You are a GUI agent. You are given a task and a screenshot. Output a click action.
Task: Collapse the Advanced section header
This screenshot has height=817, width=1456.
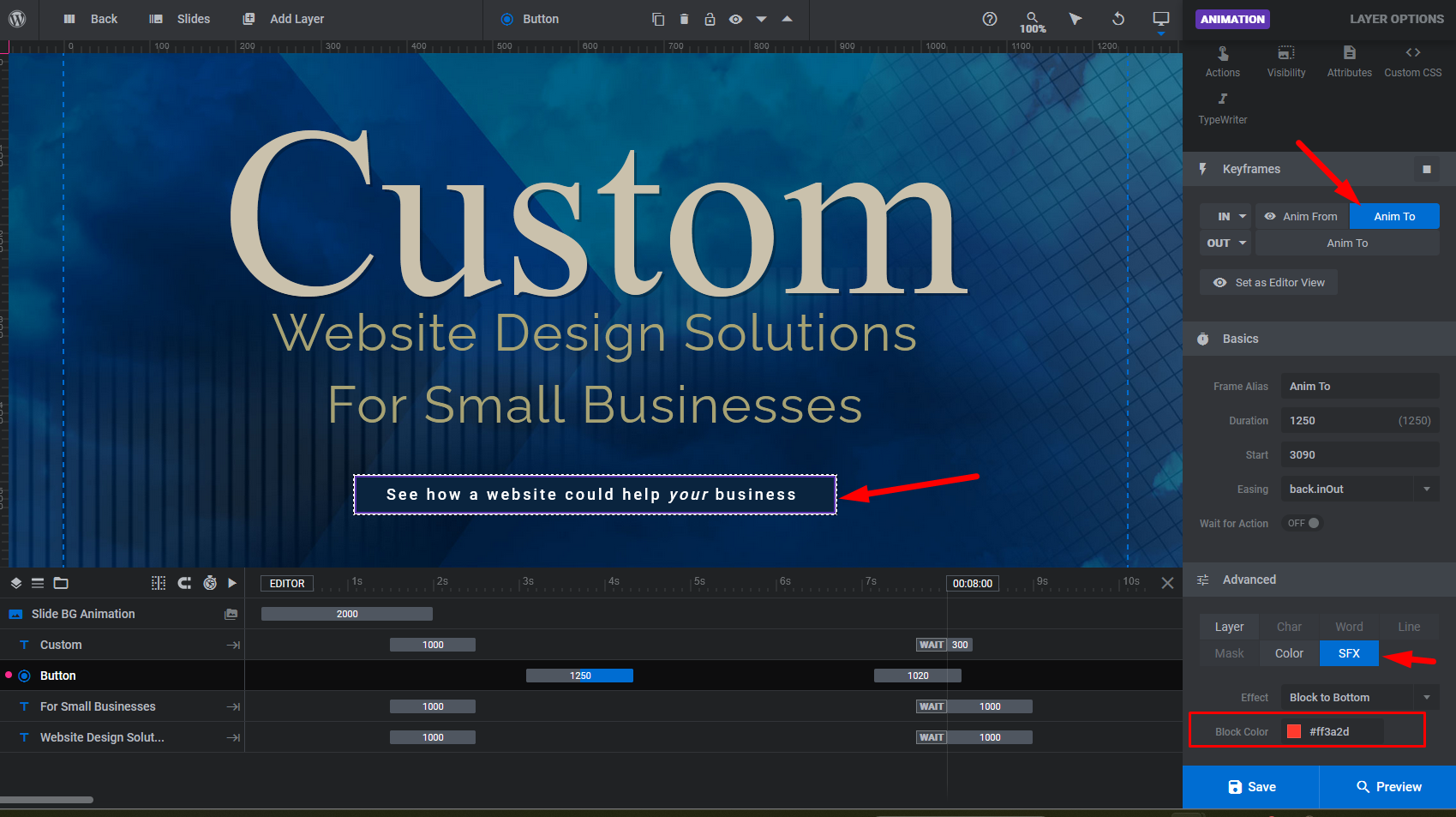(x=1319, y=580)
